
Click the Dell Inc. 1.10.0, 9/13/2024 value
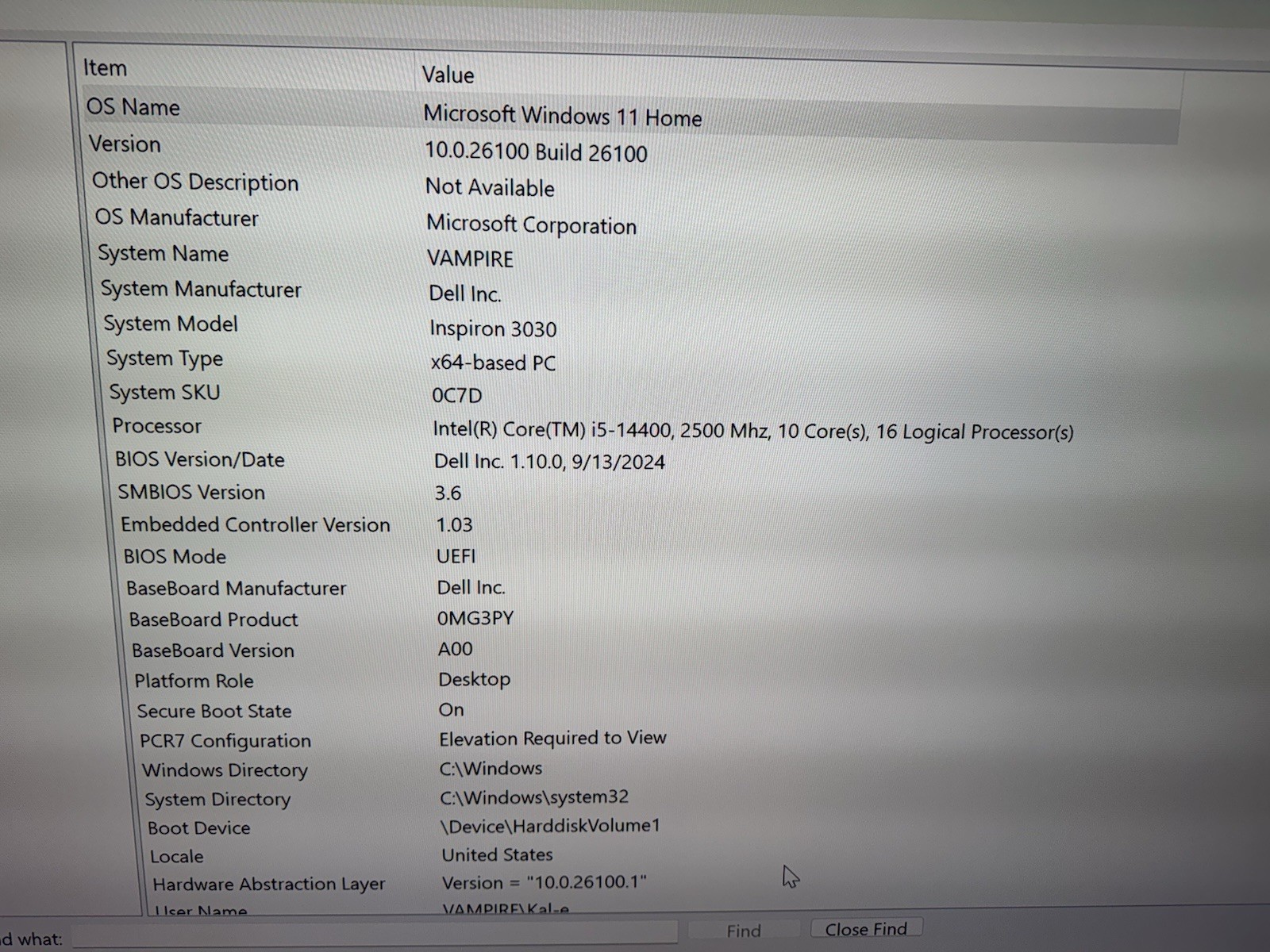(x=549, y=462)
